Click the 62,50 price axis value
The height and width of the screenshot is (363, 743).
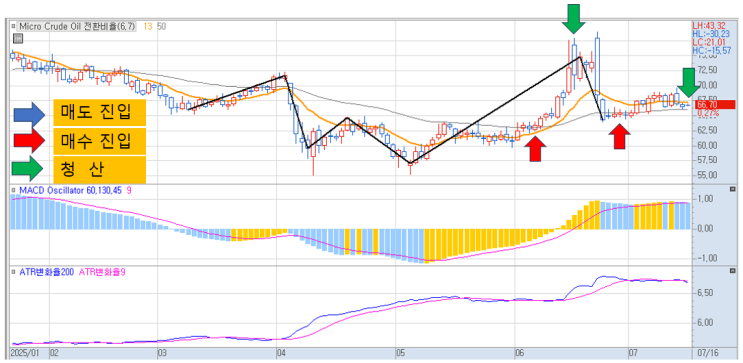pos(707,129)
